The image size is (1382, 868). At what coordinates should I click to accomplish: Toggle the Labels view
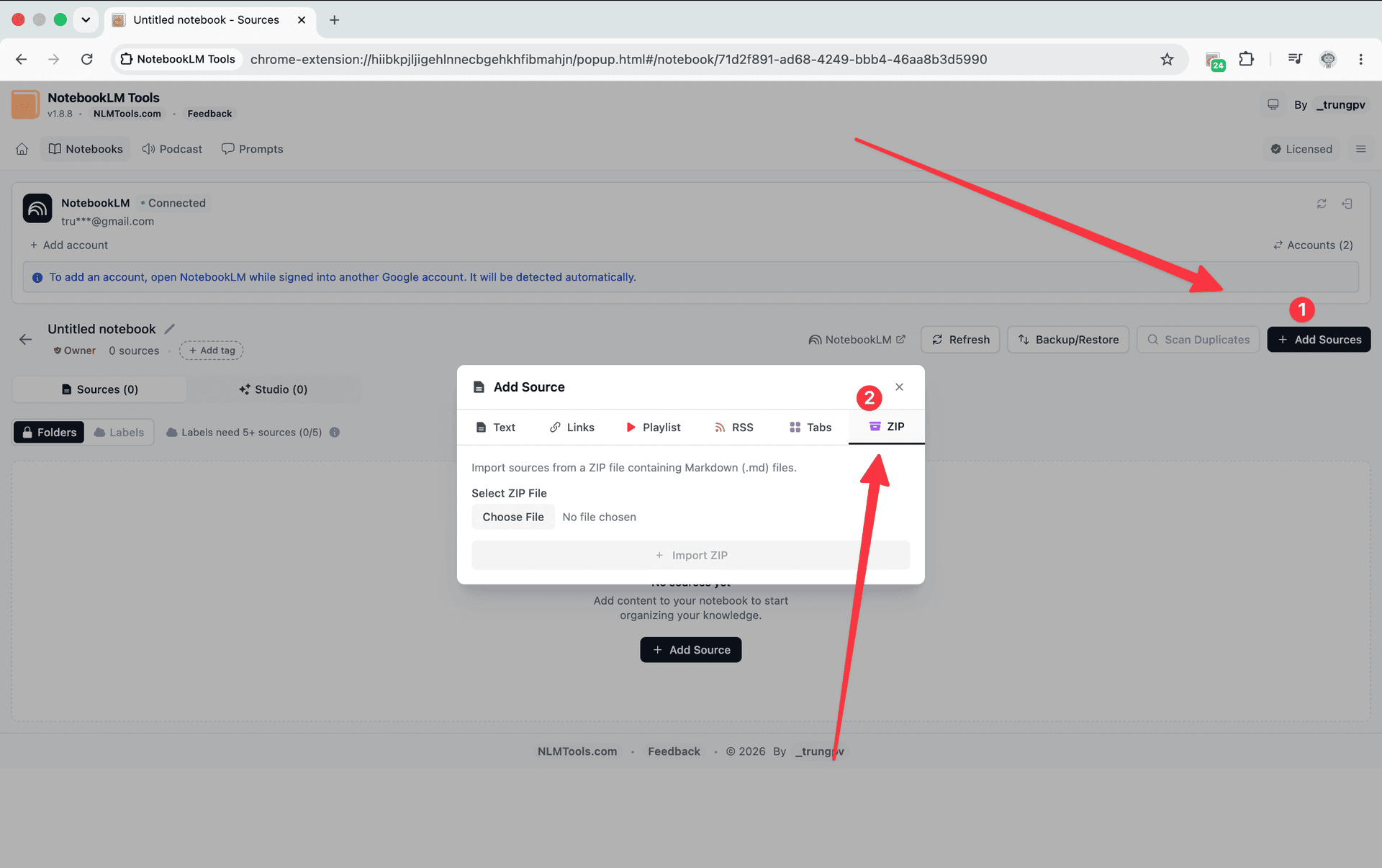point(119,433)
